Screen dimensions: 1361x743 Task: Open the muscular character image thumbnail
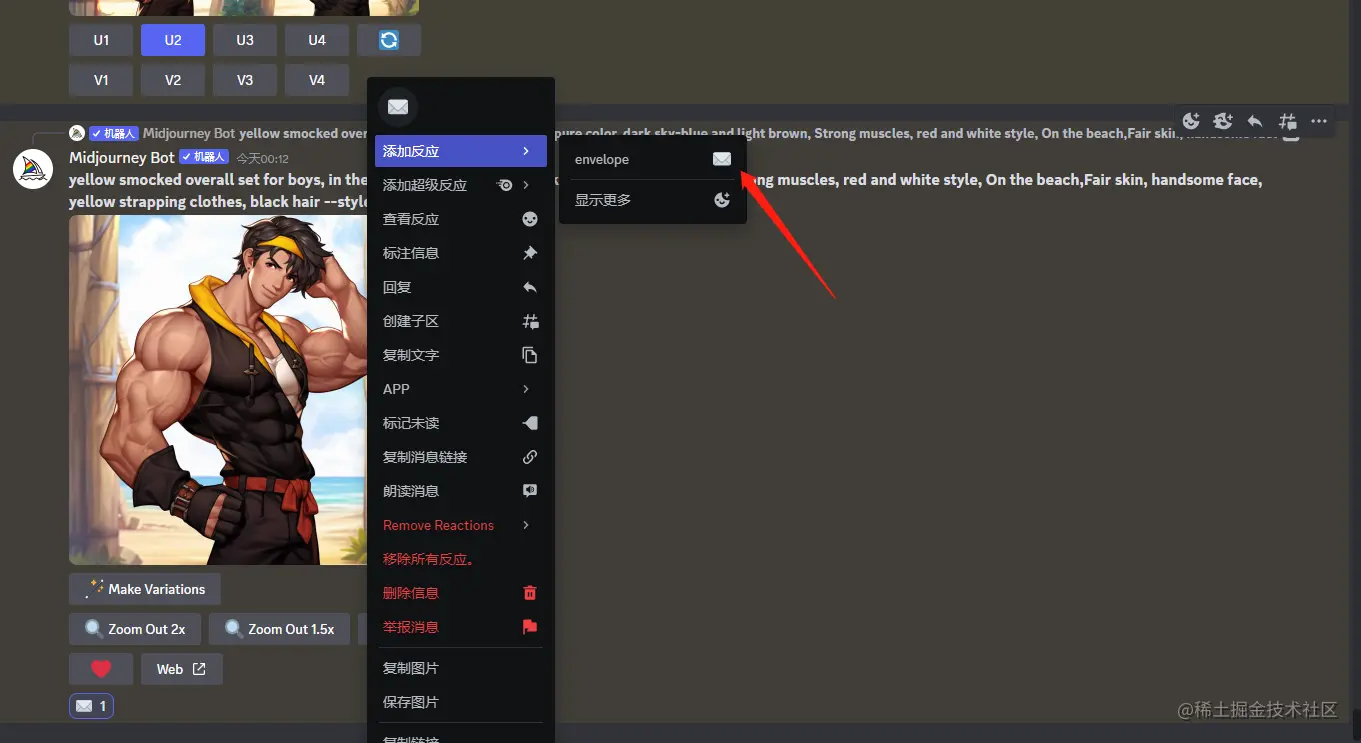[219, 390]
